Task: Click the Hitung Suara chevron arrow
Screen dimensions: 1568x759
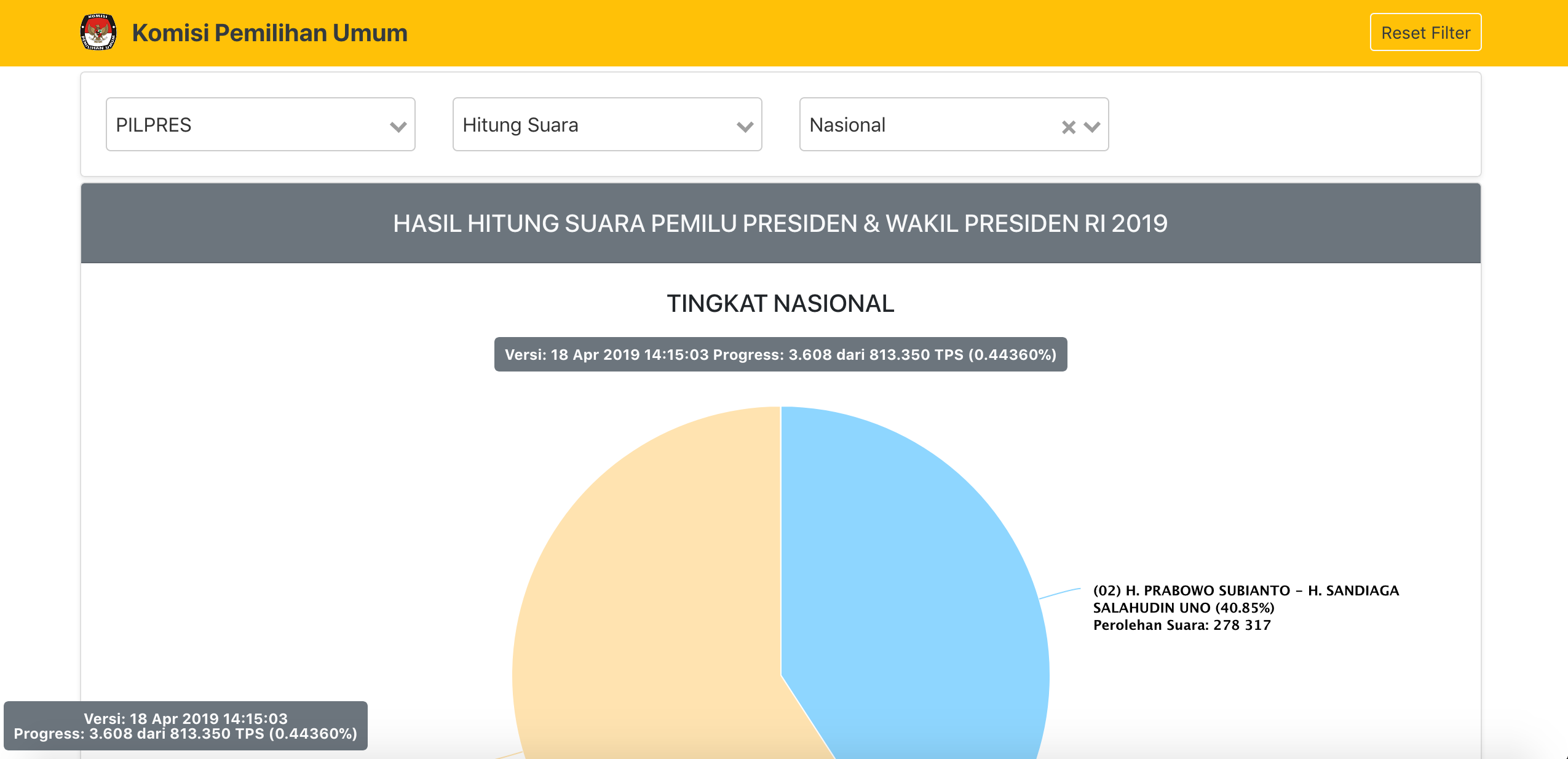Action: click(745, 127)
